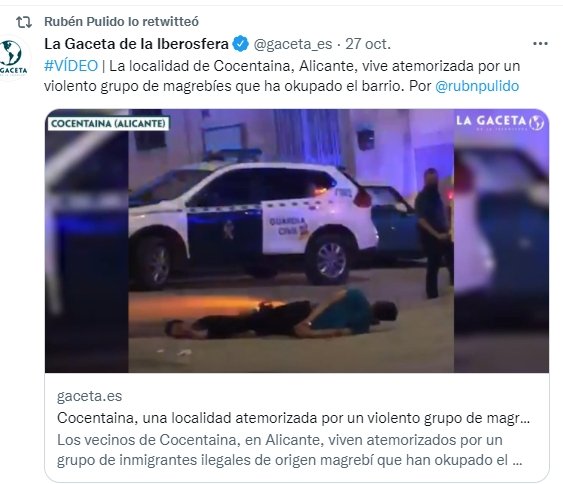Click the Guardia Civil car in preview
The image size is (563, 484).
point(253,223)
